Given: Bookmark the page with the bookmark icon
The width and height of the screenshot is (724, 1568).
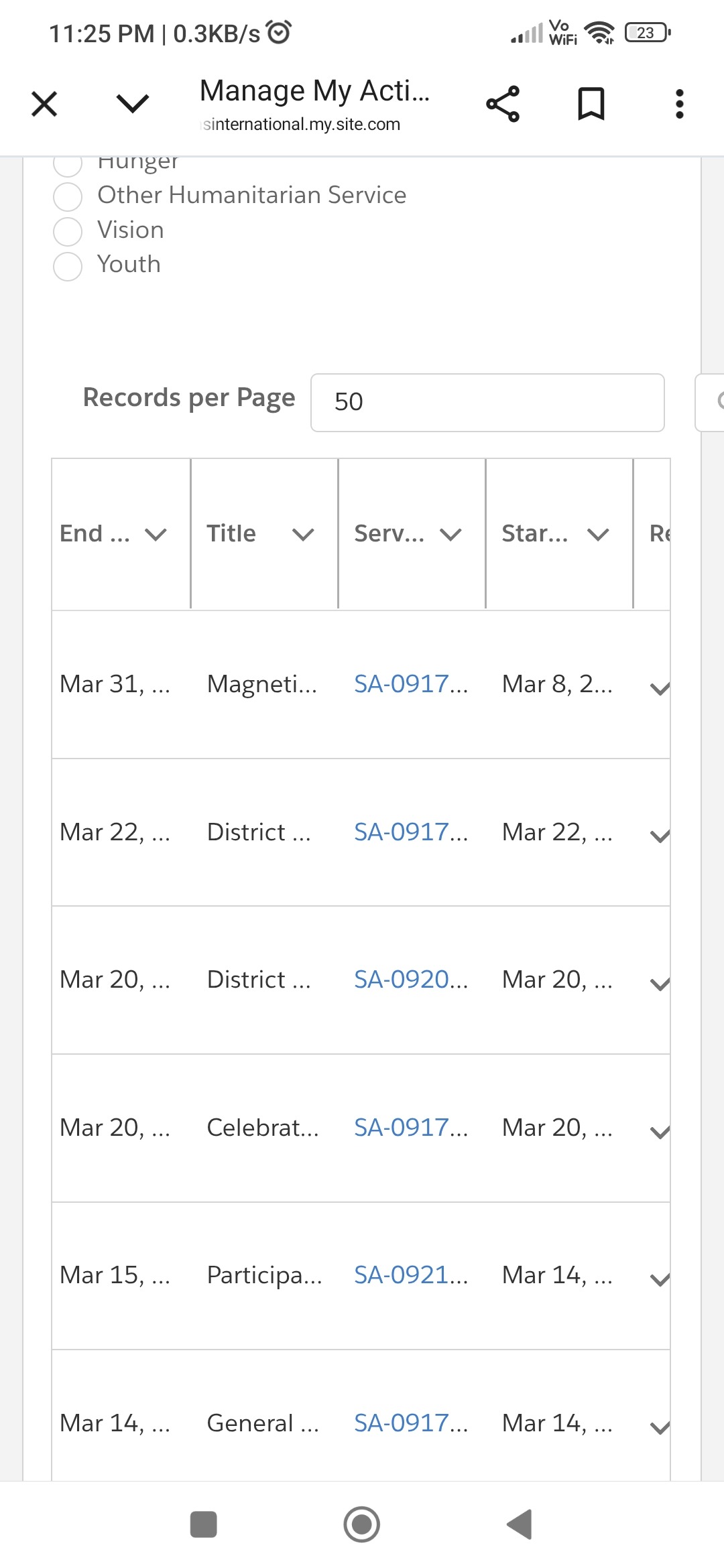Looking at the screenshot, I should point(590,103).
